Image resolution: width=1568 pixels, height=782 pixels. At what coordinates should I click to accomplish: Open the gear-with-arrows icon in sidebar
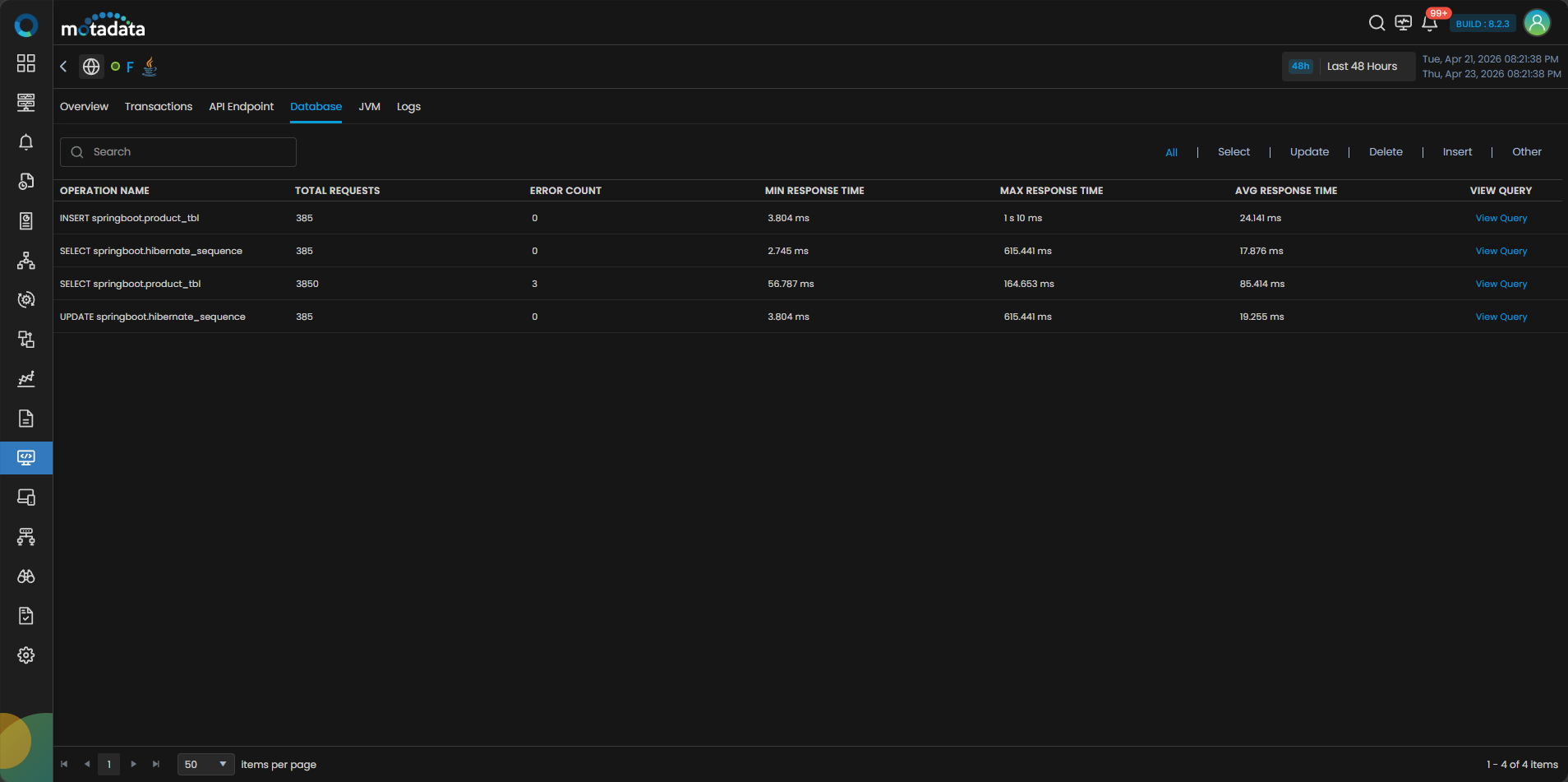[26, 300]
